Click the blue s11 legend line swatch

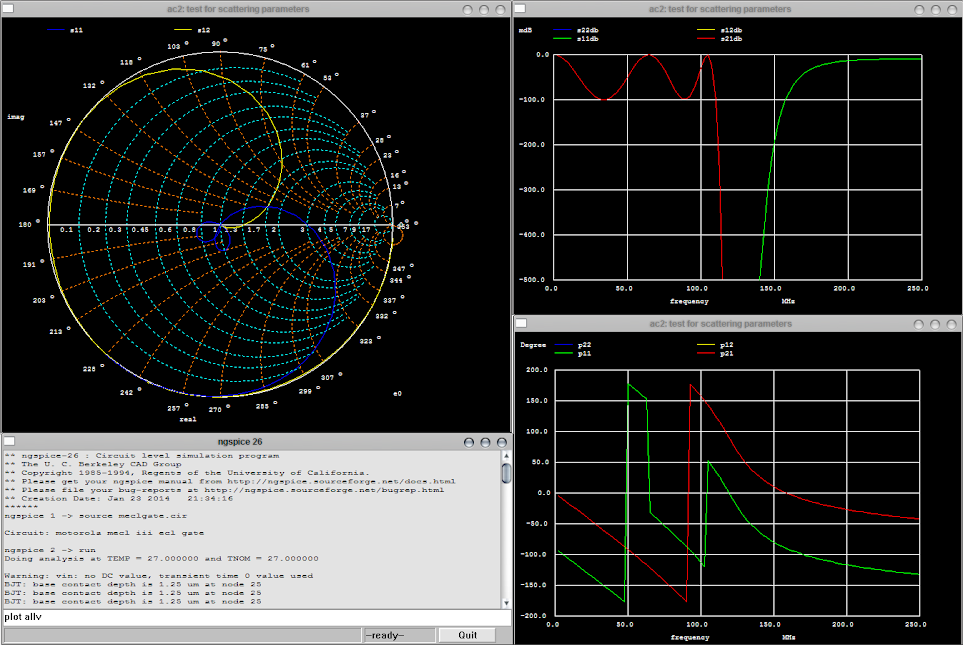click(55, 30)
